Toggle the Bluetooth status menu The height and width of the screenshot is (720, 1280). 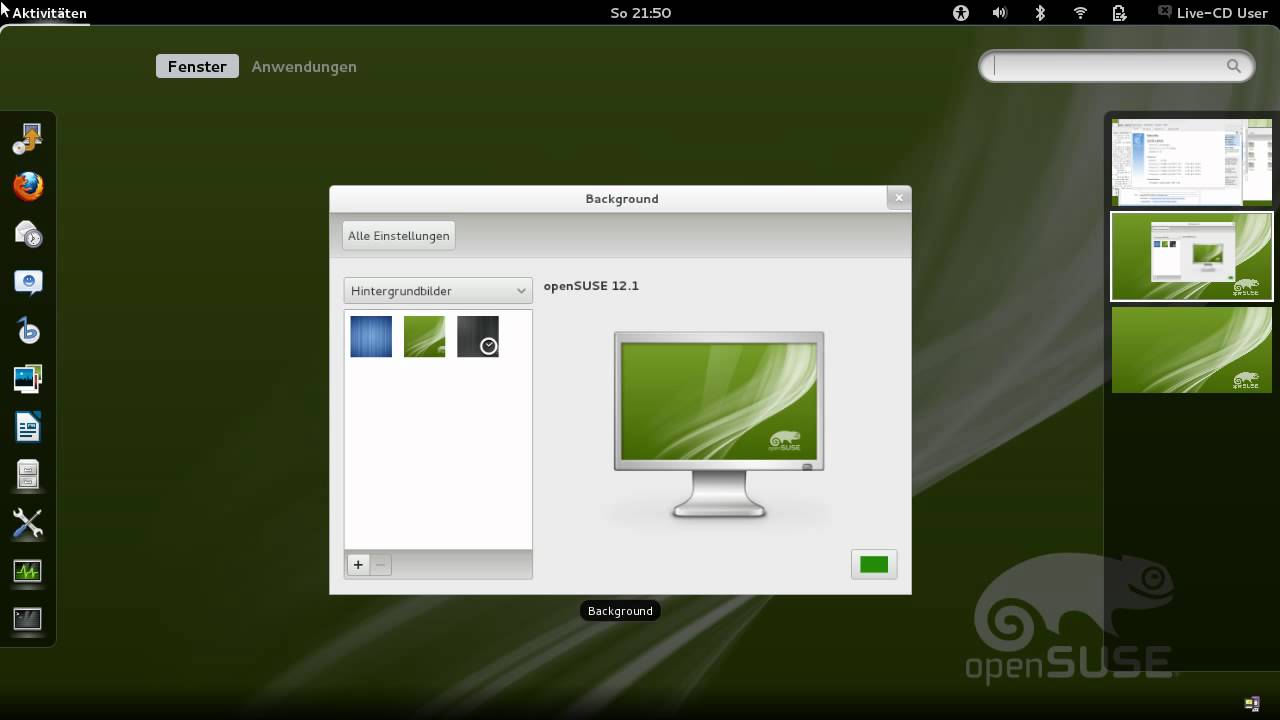click(x=1040, y=13)
